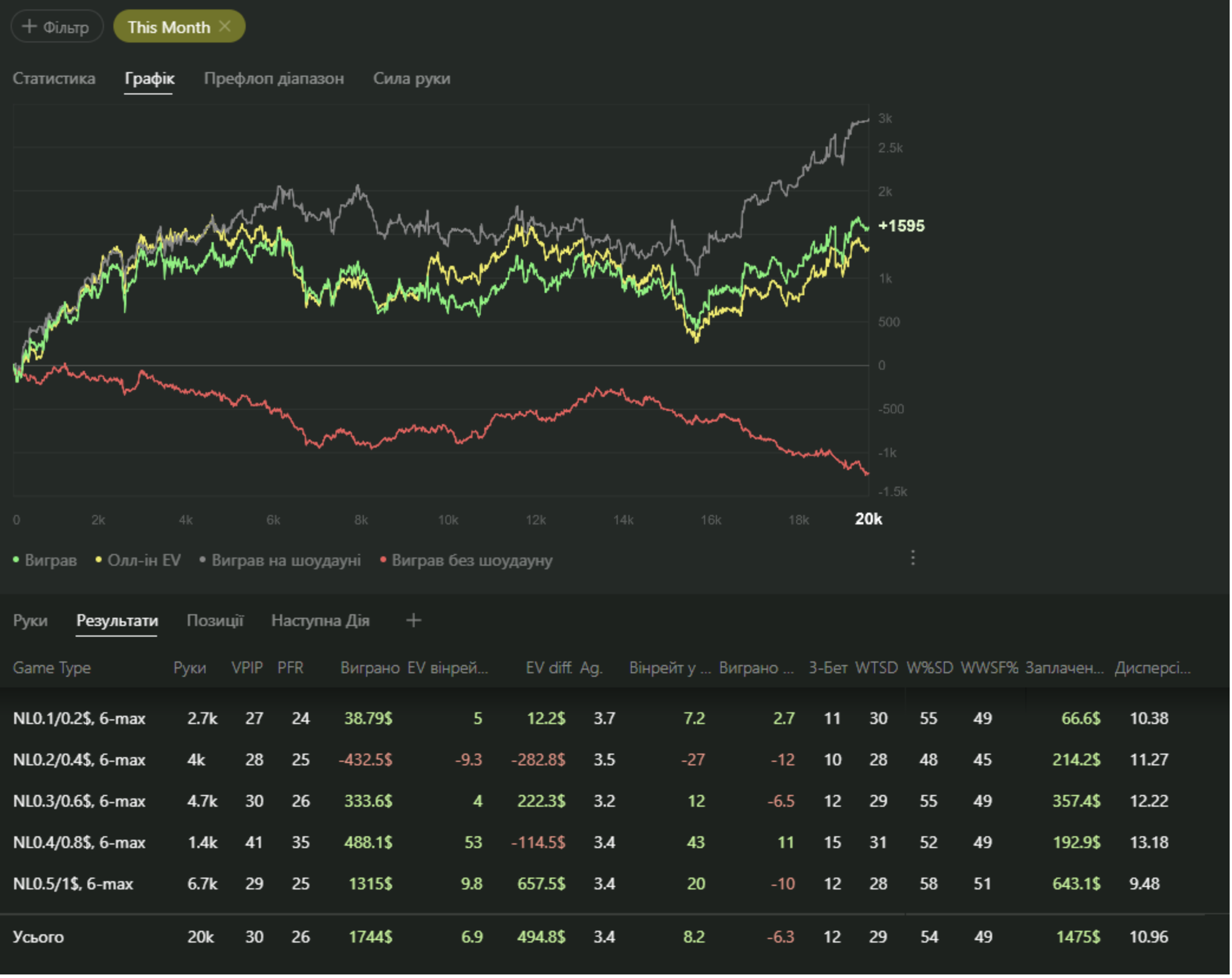
Task: Click the 20k marker on chart axis
Action: [868, 519]
